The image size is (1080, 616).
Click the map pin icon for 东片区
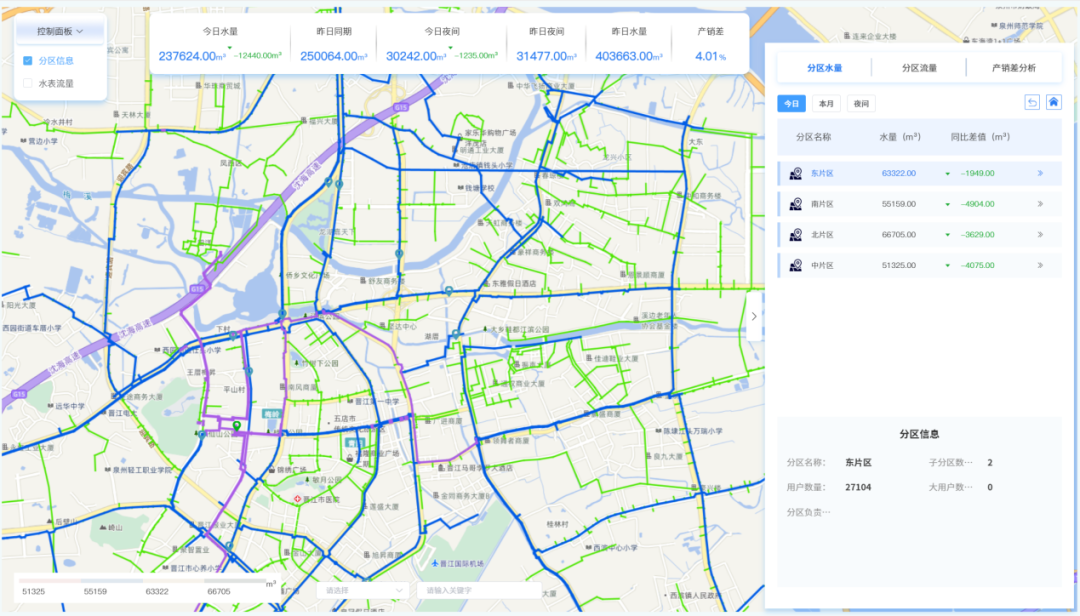pyautogui.click(x=796, y=173)
